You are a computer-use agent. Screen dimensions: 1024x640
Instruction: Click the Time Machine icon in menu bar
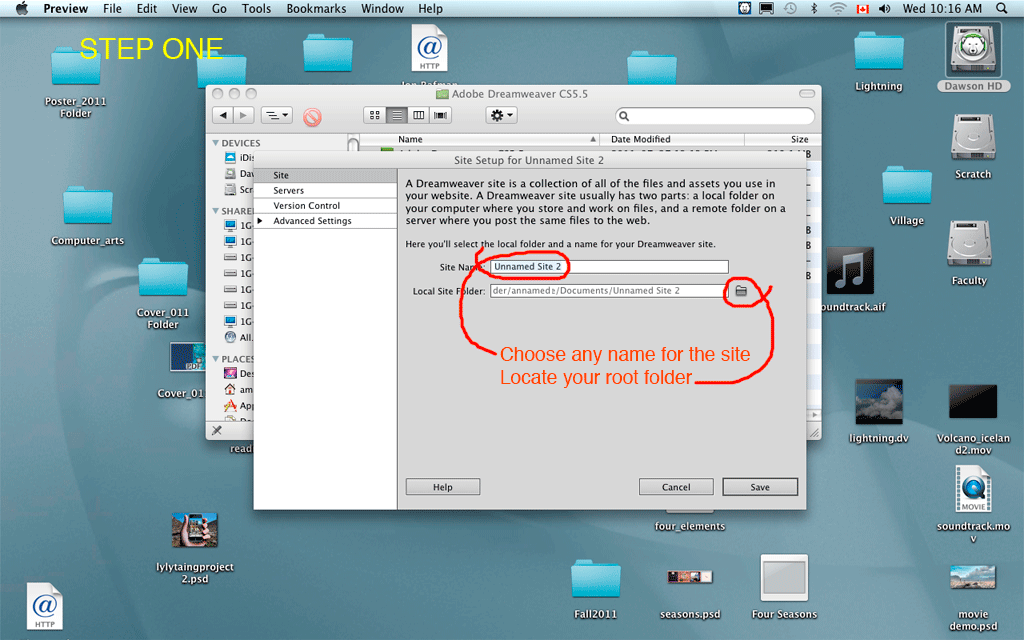point(790,8)
